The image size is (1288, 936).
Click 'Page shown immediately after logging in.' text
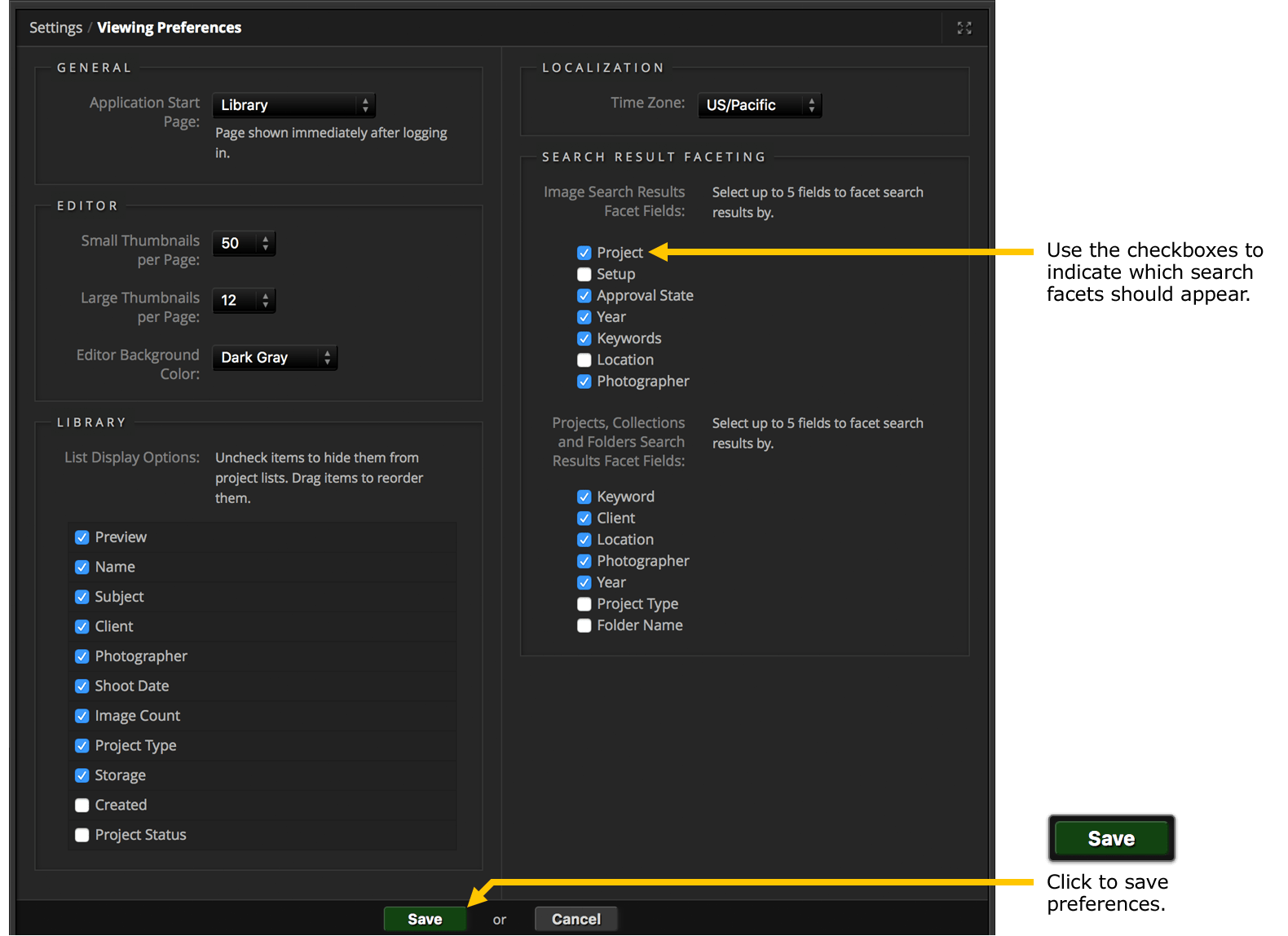point(331,143)
